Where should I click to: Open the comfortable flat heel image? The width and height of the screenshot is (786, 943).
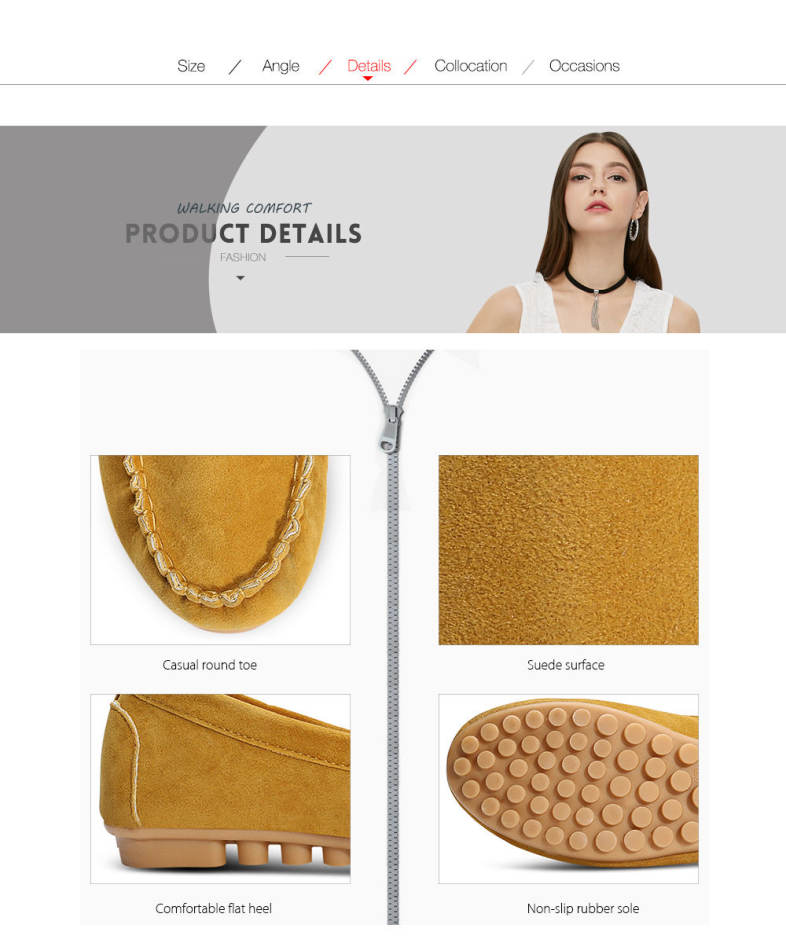220,788
